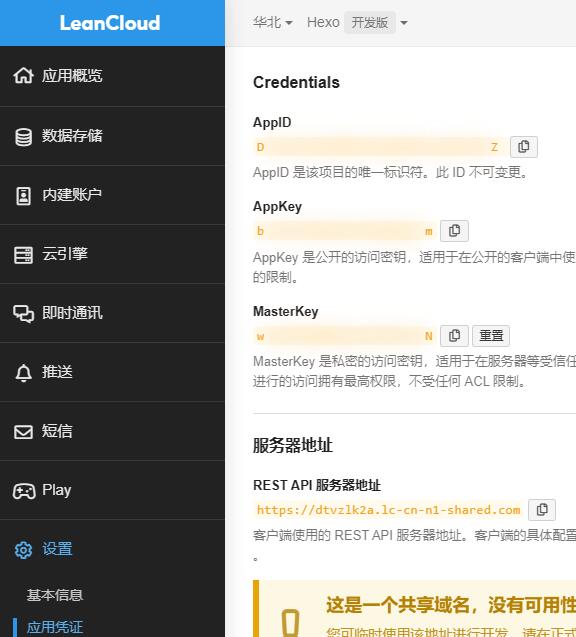Click the LeanCloud logo
The height and width of the screenshot is (637, 576).
pyautogui.click(x=110, y=23)
